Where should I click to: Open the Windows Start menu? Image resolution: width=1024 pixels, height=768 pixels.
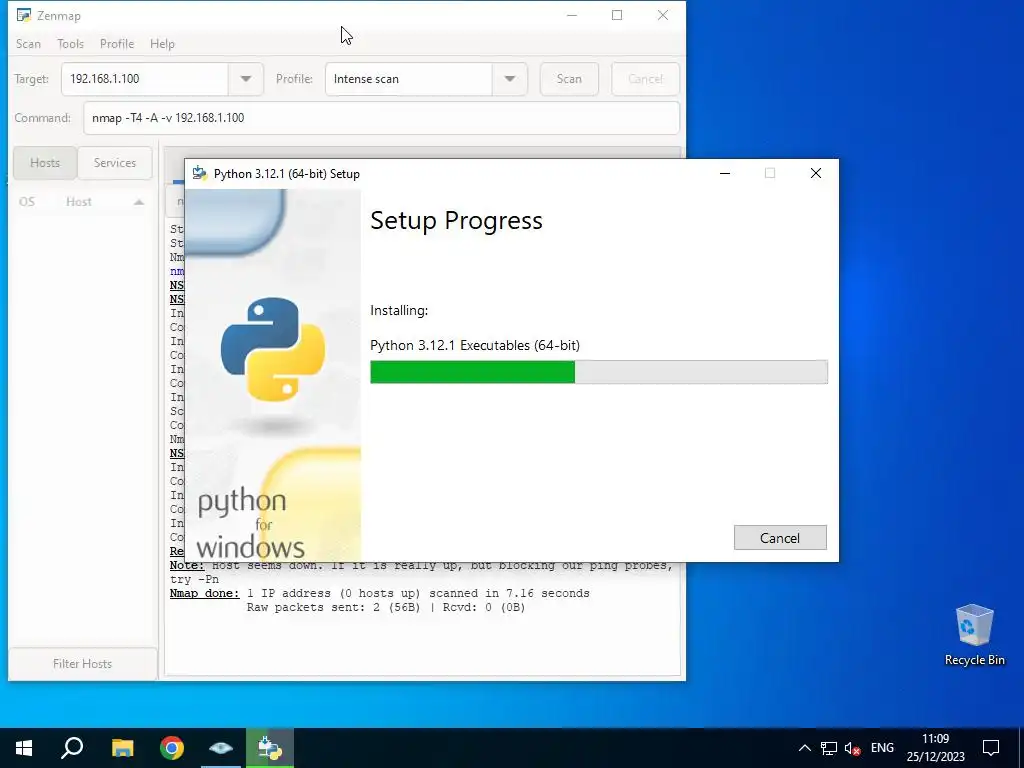coord(24,748)
